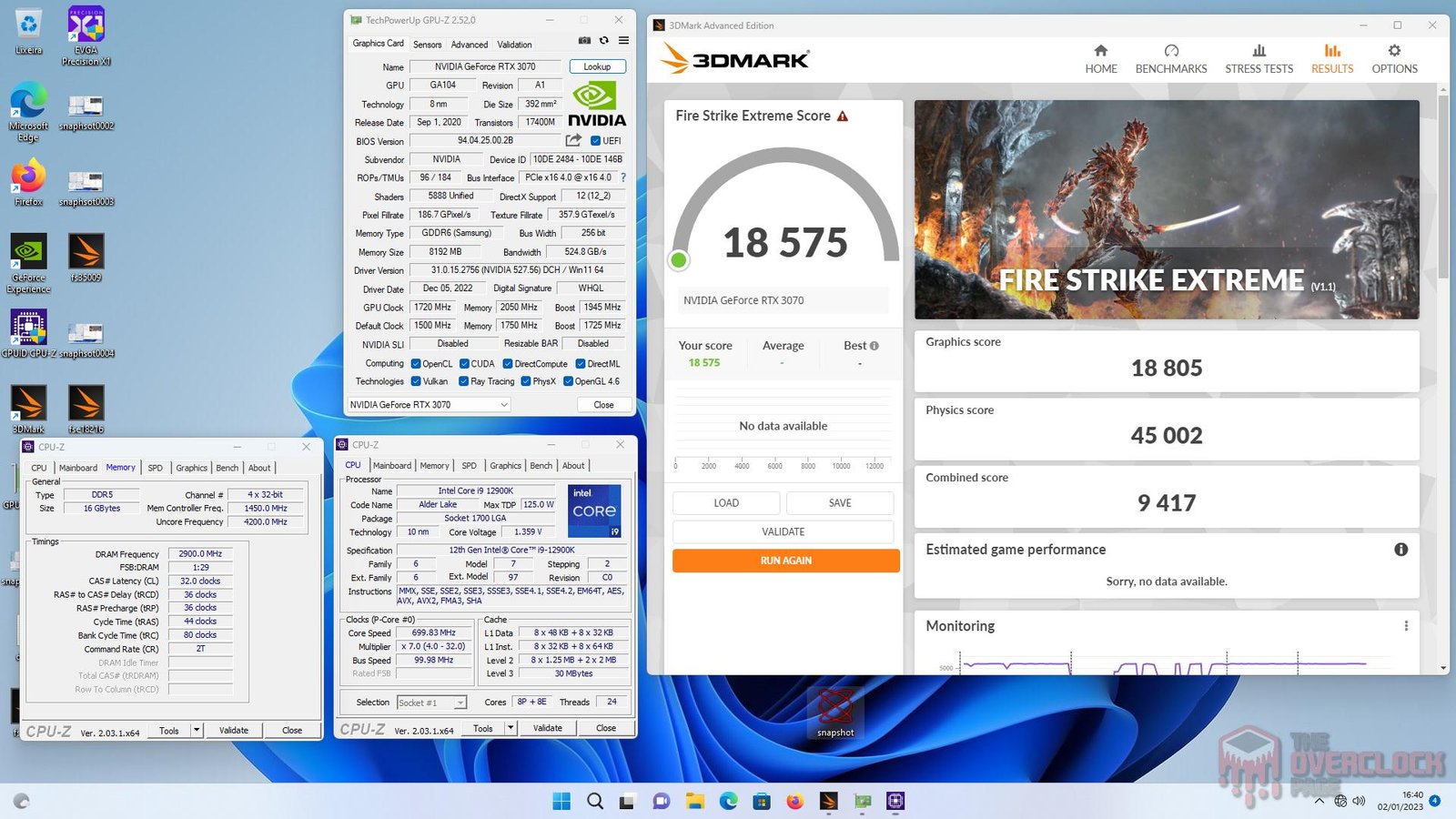Viewport: 1456px width, 819px height.
Task: Select the HOME icon in 3DMark
Action: pos(1101,60)
